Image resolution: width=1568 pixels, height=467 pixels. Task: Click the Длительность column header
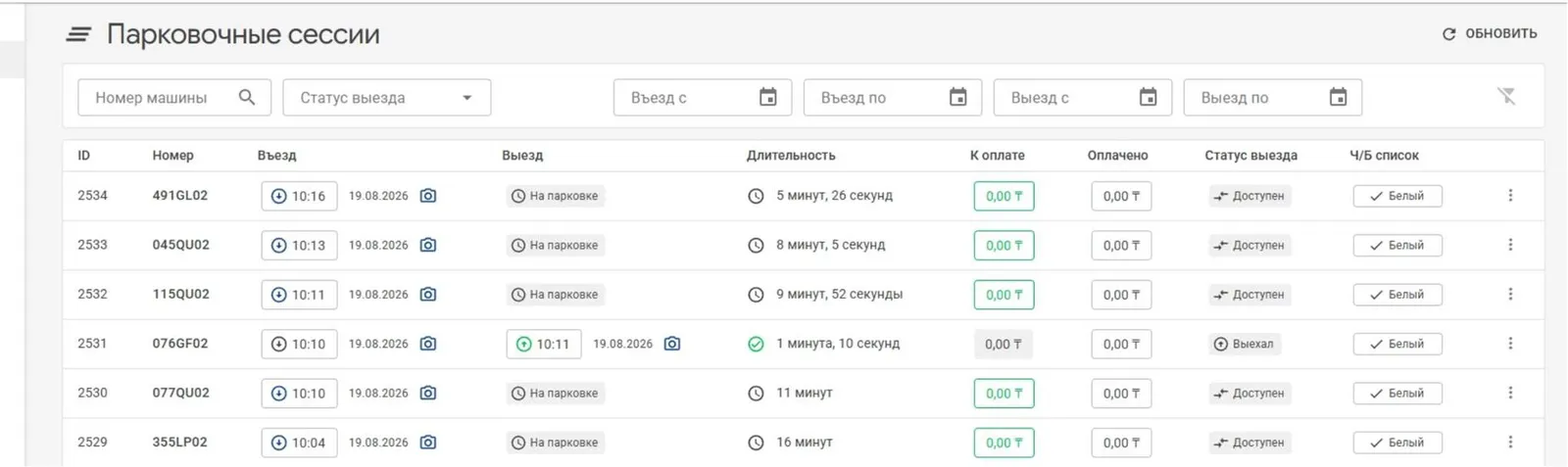[791, 156]
